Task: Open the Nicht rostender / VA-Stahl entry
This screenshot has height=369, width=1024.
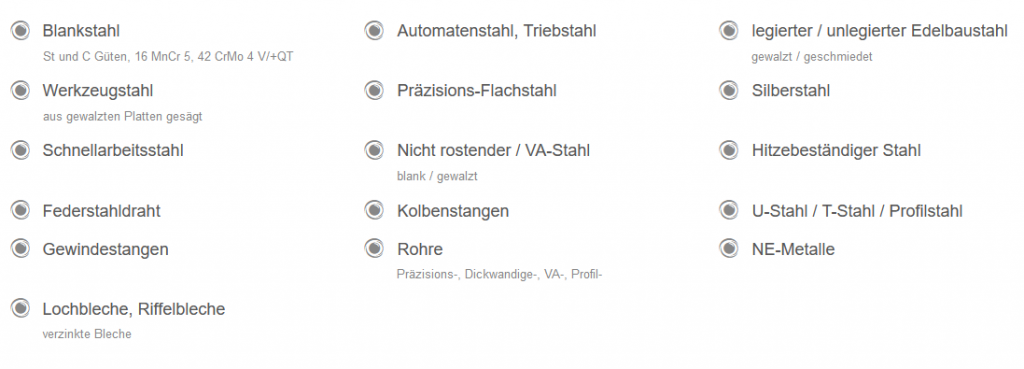Action: click(x=493, y=150)
